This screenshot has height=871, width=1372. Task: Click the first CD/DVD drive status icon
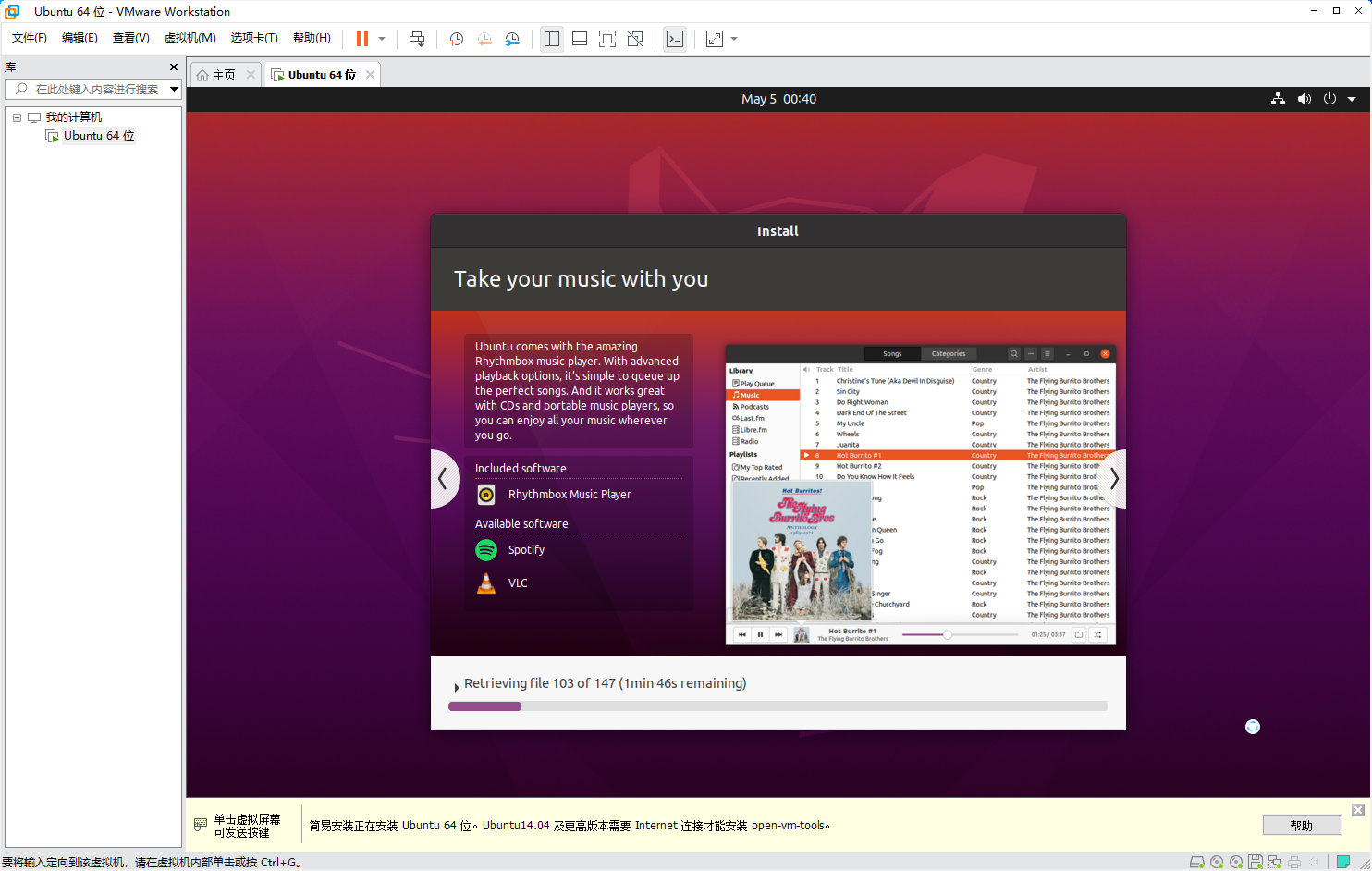coord(1217,862)
